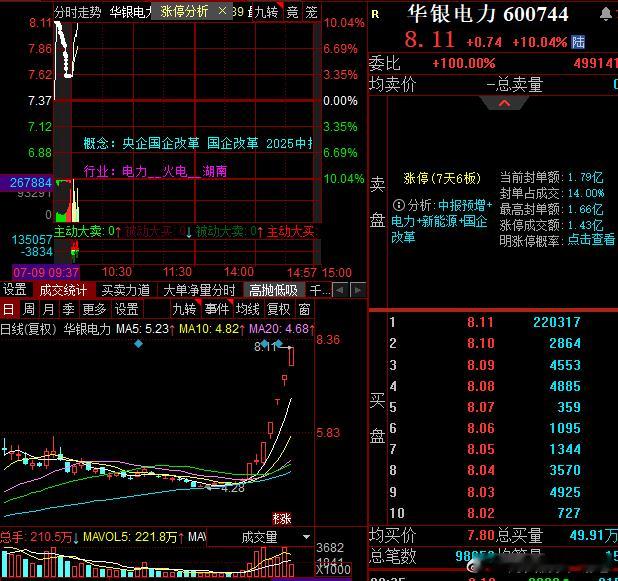Switch to the 高抛低吸 tab

pyautogui.click(x=274, y=290)
